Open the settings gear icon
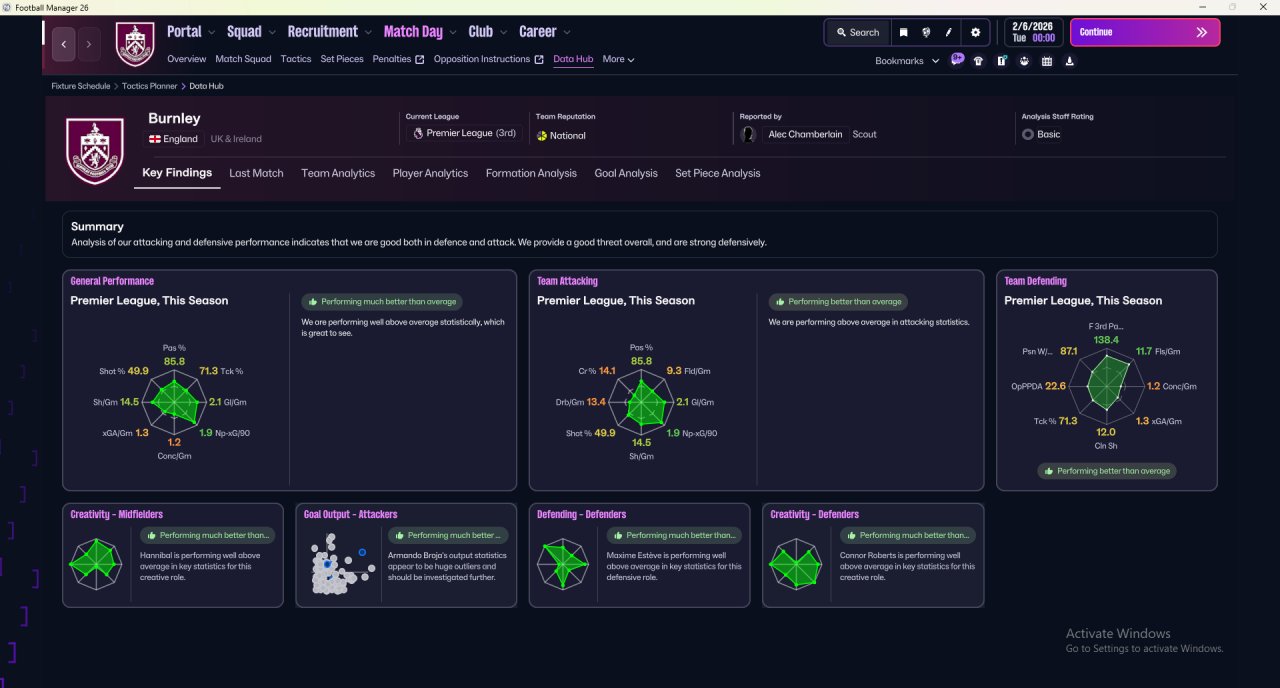1280x688 pixels. (x=976, y=32)
